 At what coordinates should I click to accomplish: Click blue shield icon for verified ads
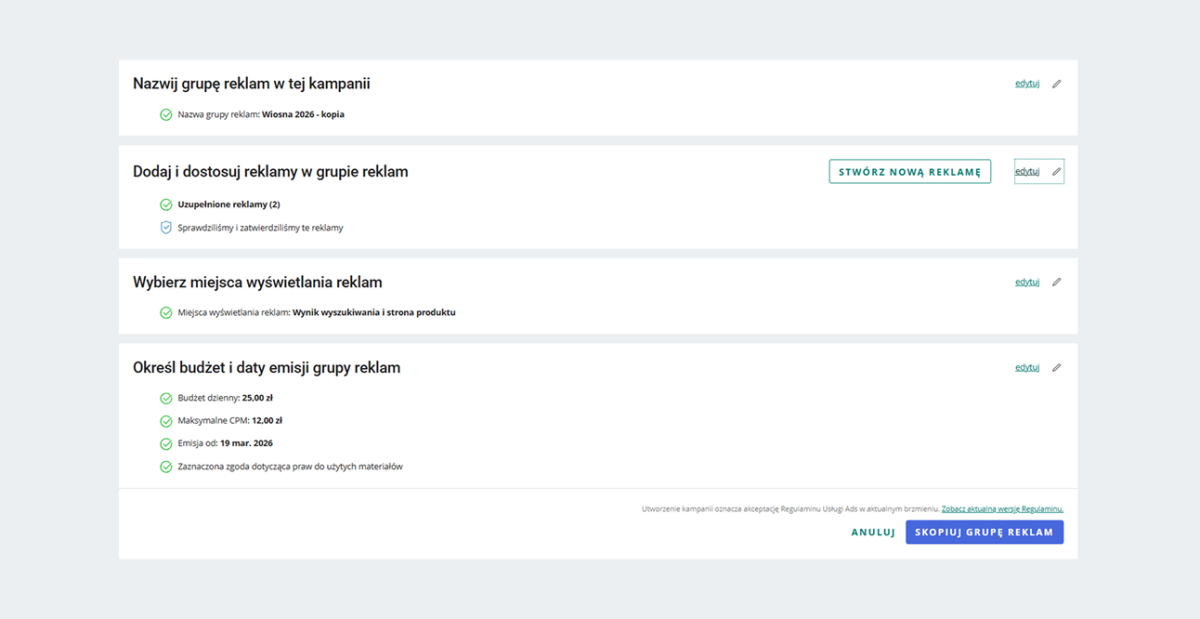point(166,228)
